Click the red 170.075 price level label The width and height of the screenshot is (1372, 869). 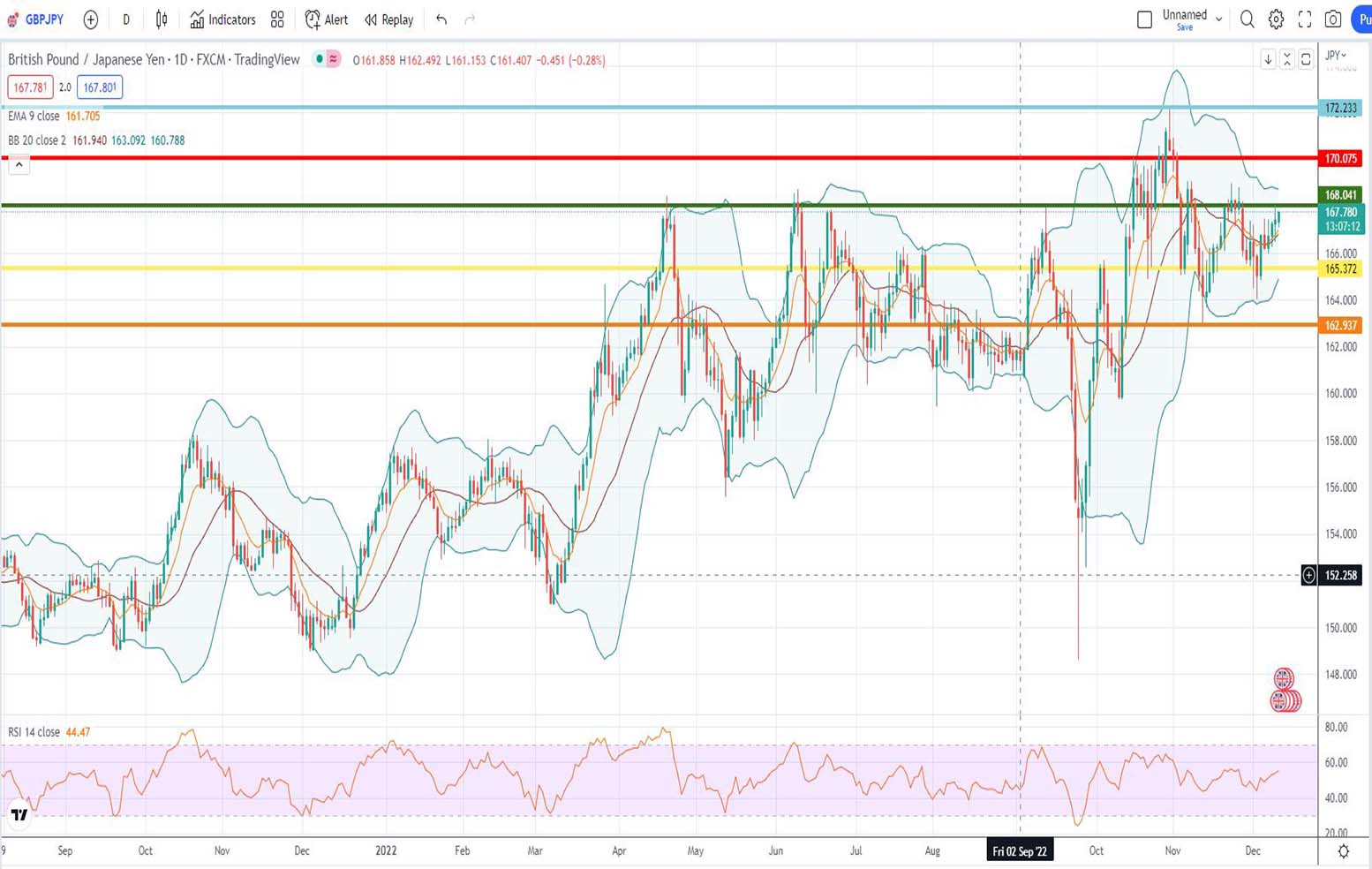tap(1340, 159)
